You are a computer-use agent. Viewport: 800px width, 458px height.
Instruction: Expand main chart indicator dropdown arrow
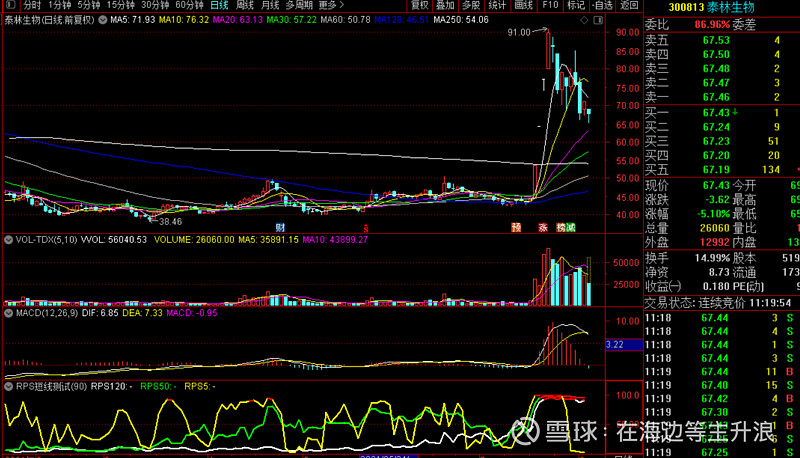tap(103, 20)
